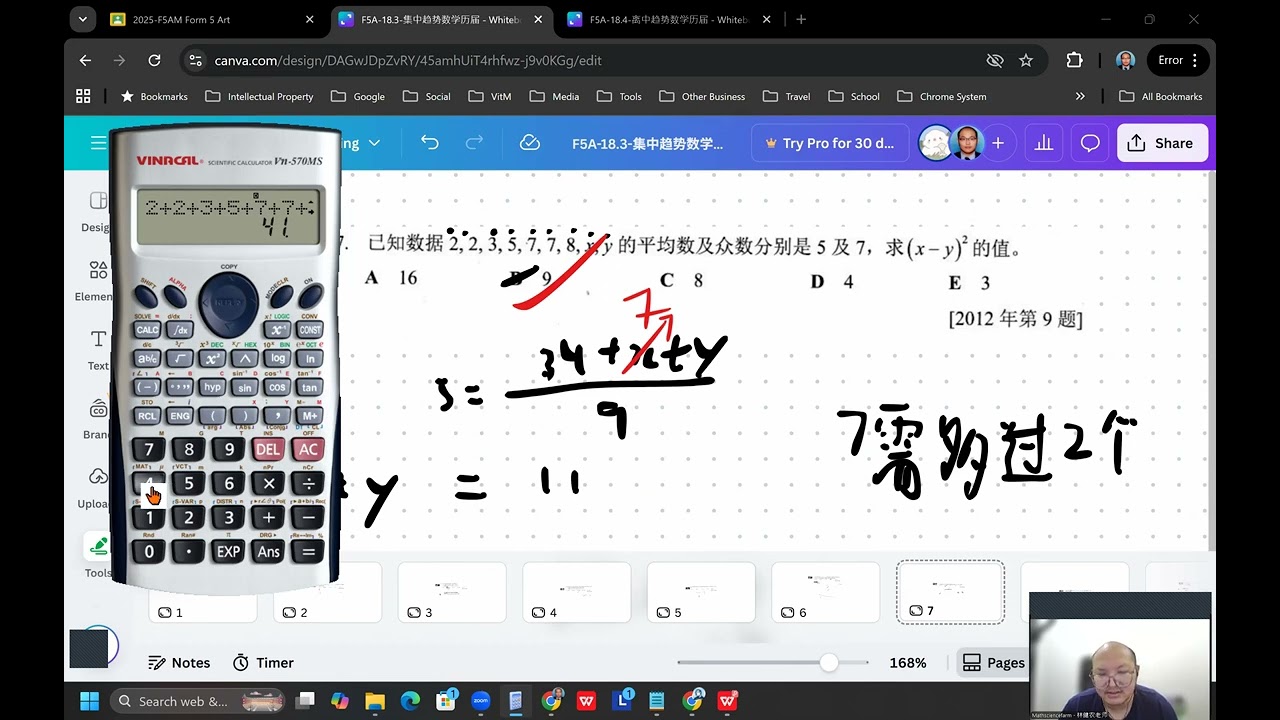Open a new Chrome tab
The height and width of the screenshot is (720, 1280).
(x=801, y=19)
